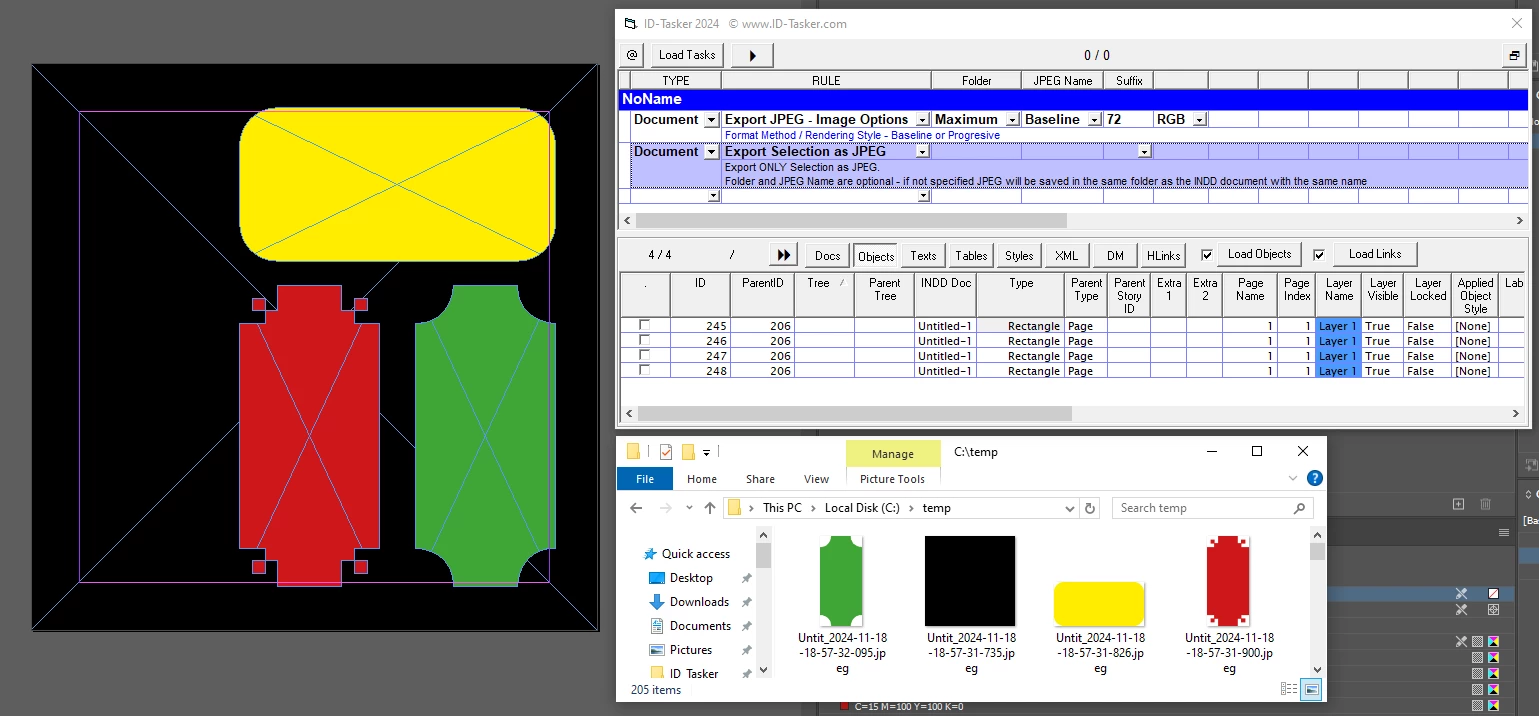Switch to the Objects tab in ID-Tasker

[x=876, y=256]
